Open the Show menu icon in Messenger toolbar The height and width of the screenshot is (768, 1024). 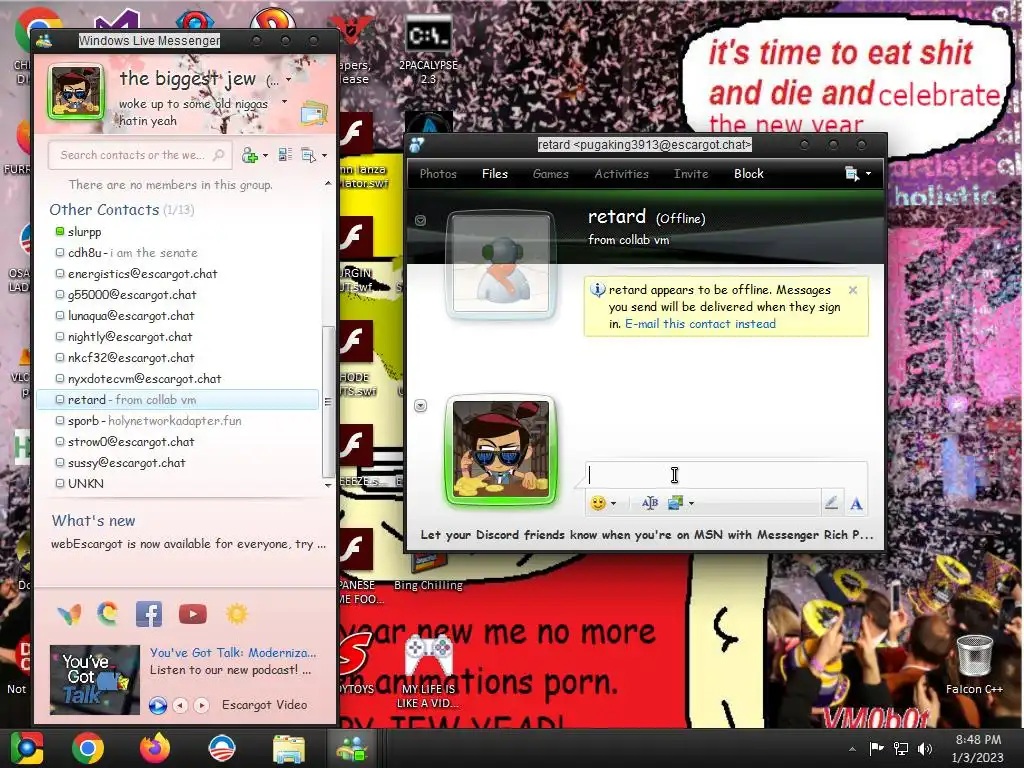click(x=308, y=155)
